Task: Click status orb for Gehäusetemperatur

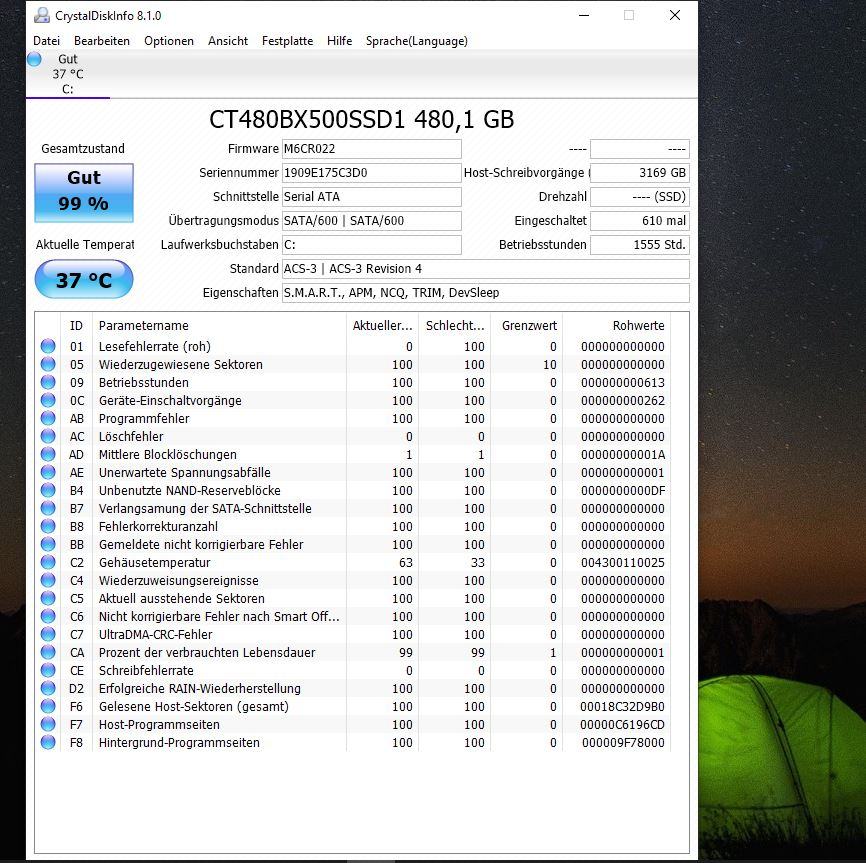Action: coord(48,562)
